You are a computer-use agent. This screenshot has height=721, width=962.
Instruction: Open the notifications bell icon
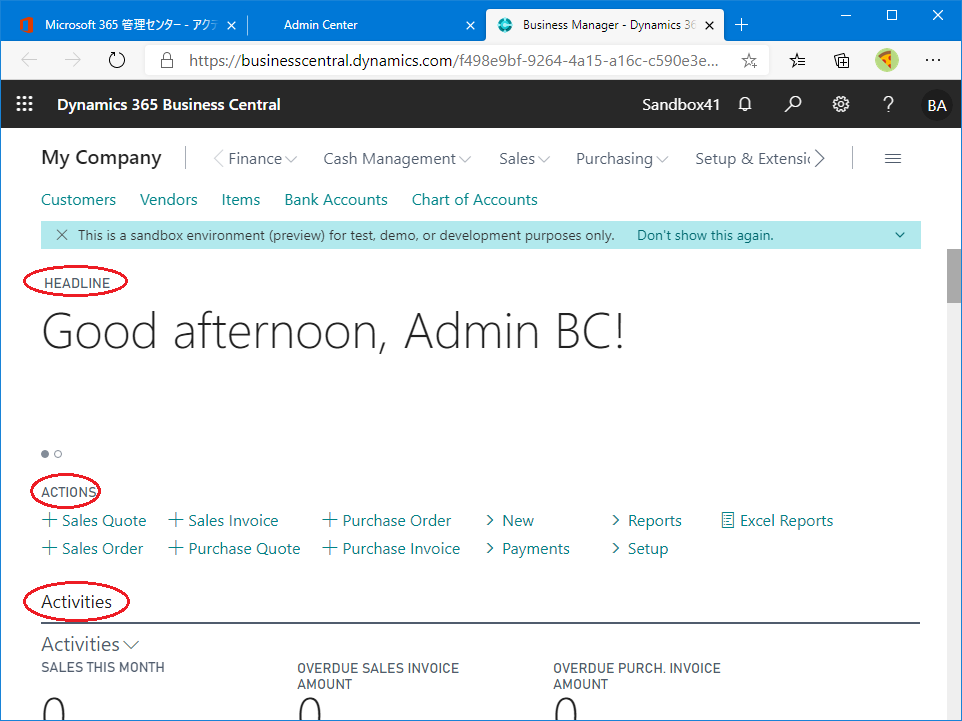744,104
